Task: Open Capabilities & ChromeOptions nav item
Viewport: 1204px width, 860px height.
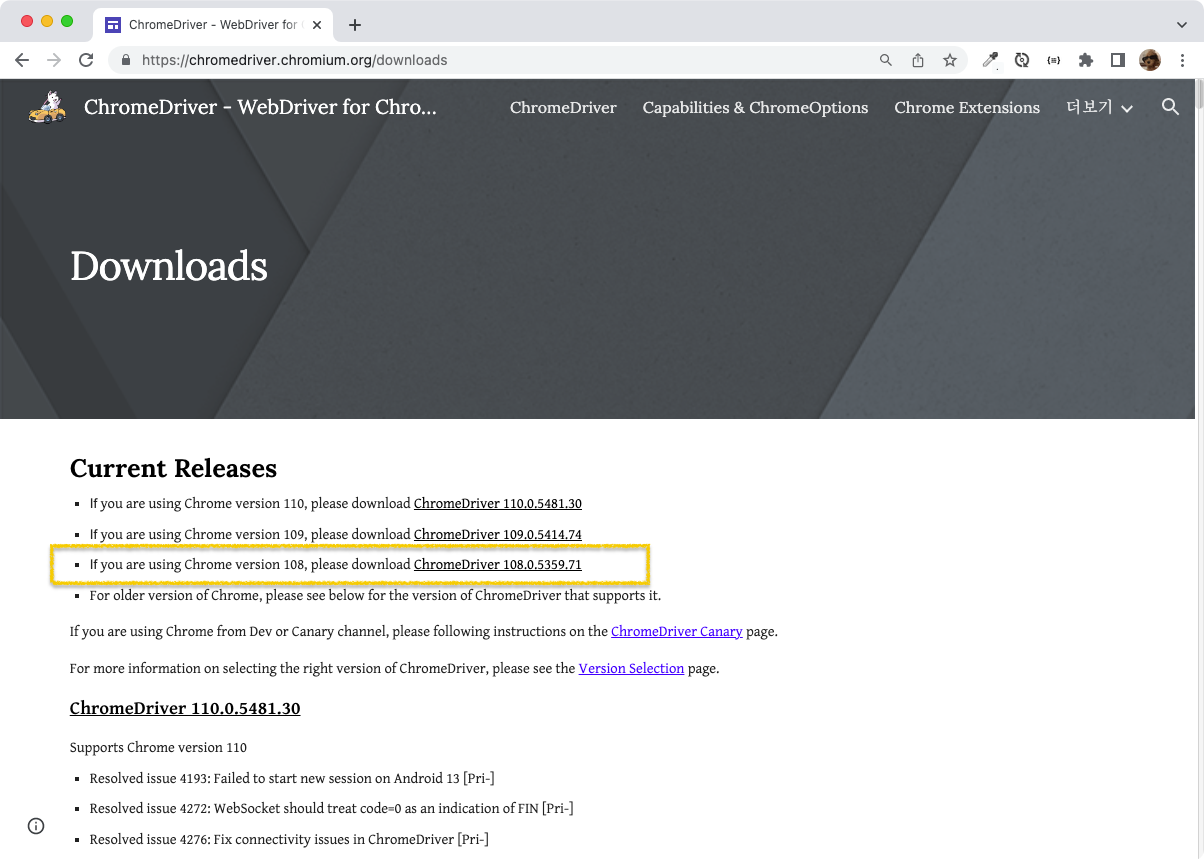Action: (x=755, y=108)
